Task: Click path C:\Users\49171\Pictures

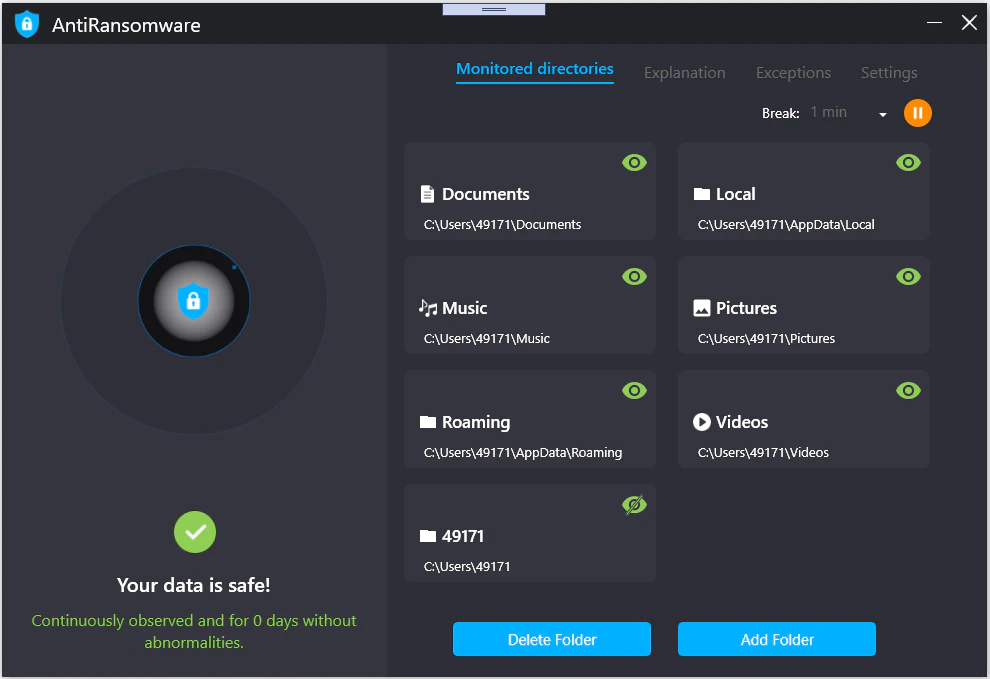Action: coord(766,339)
